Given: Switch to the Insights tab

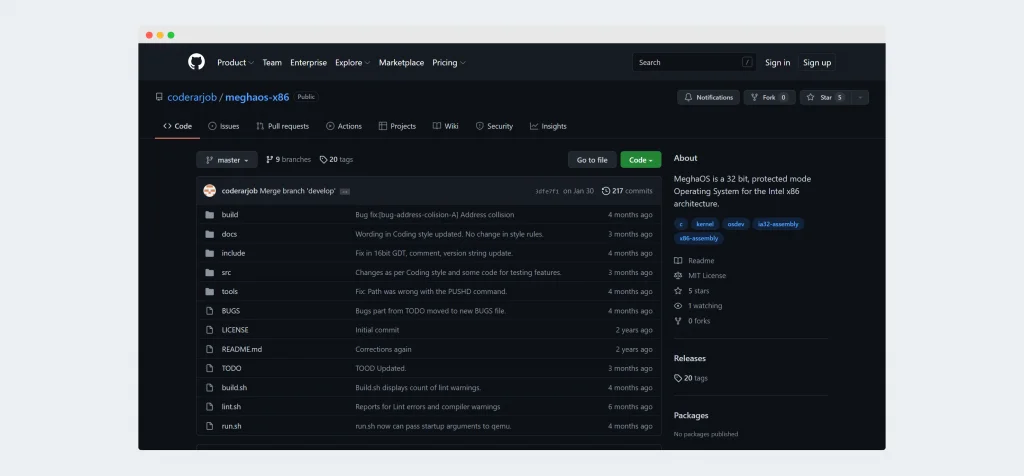Looking at the screenshot, I should [549, 126].
